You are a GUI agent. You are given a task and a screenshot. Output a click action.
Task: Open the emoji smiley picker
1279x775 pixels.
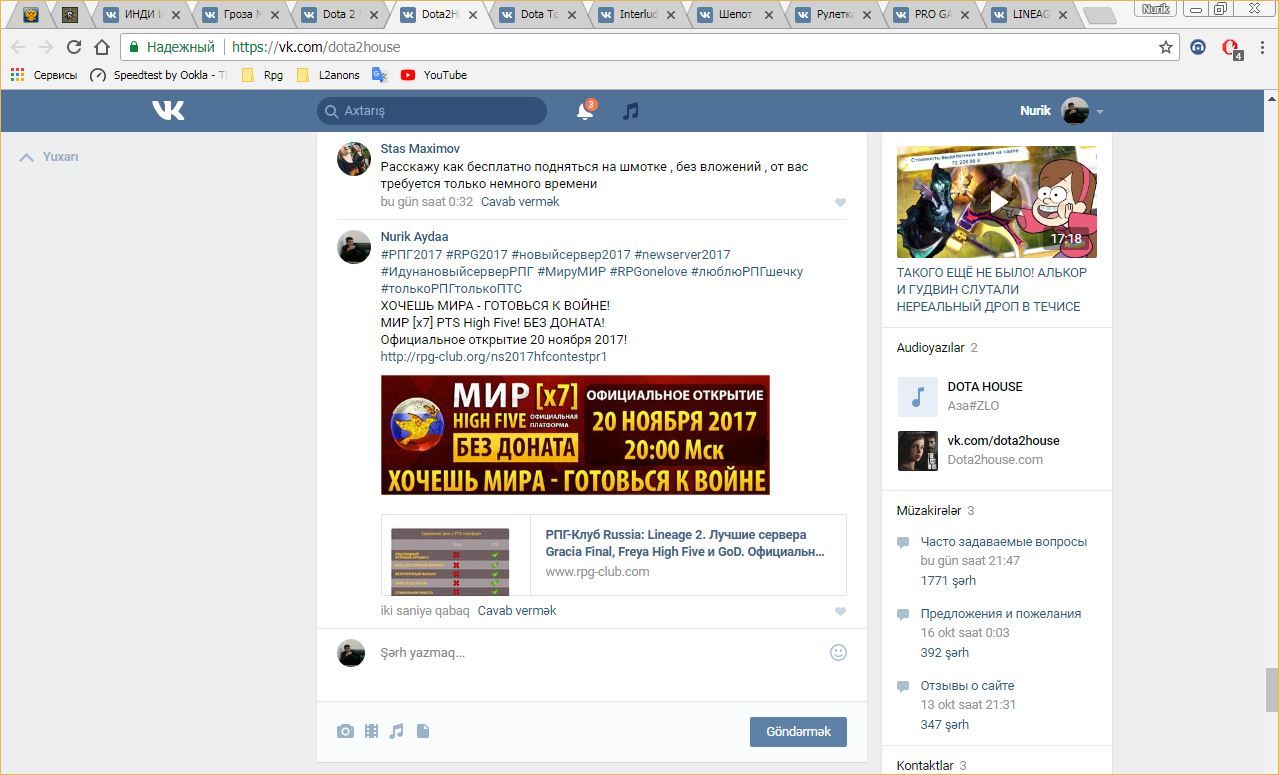click(x=838, y=653)
